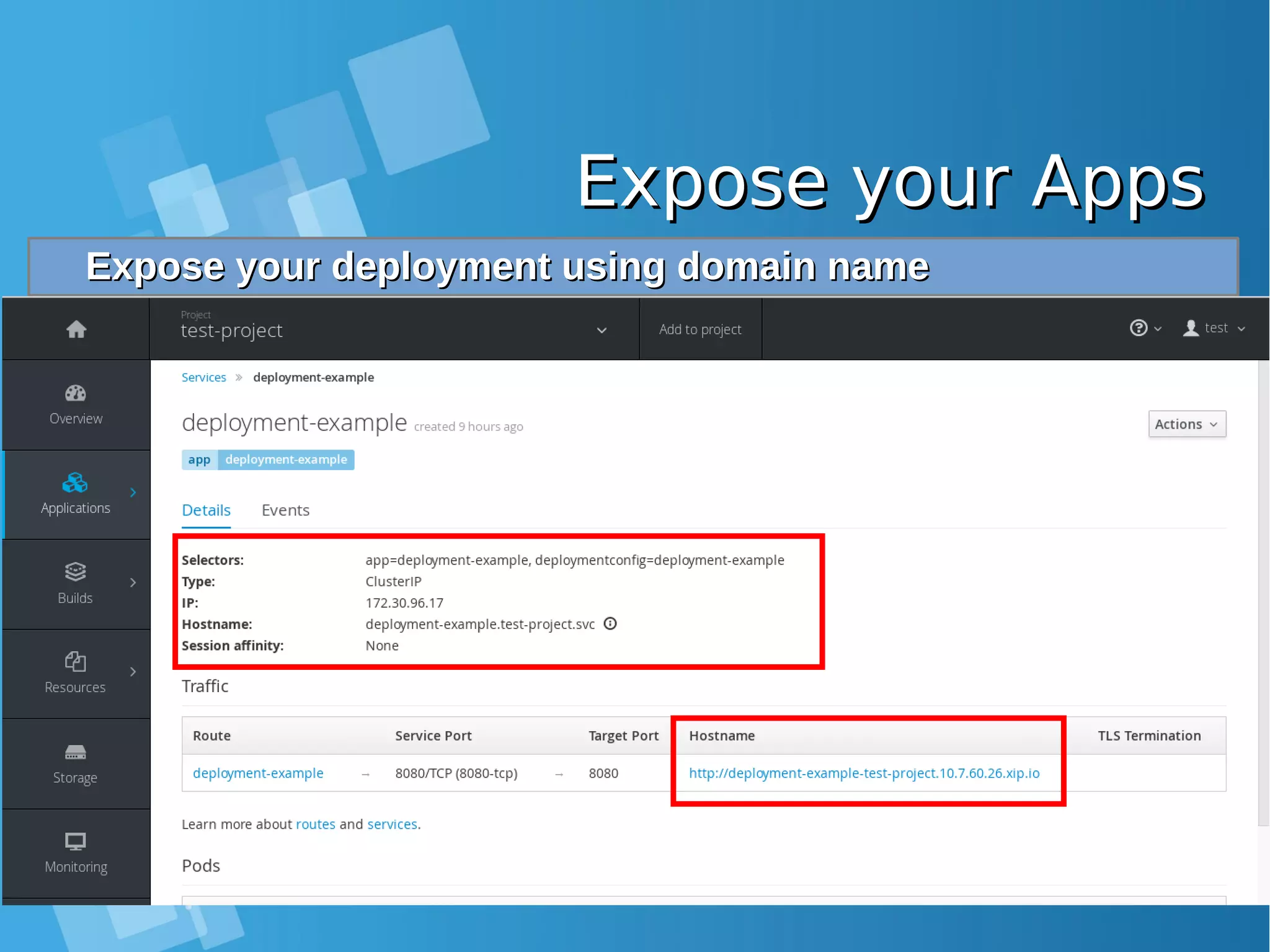
Task: Open the Actions dropdown
Action: click(1187, 424)
